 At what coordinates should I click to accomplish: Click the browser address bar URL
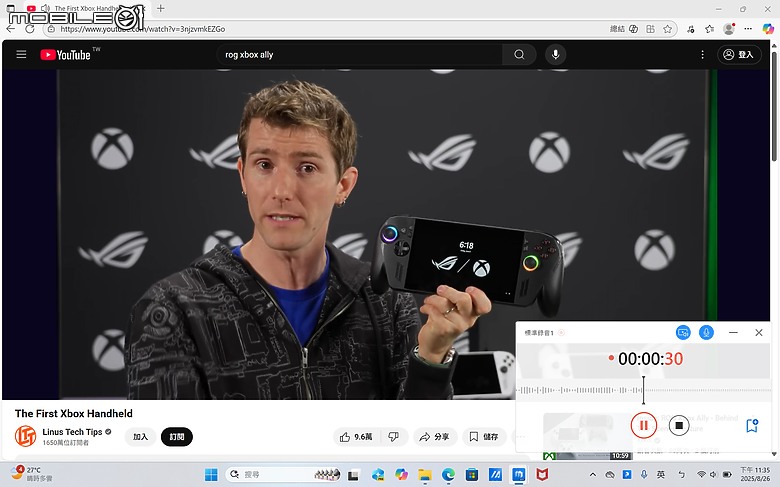[142, 29]
